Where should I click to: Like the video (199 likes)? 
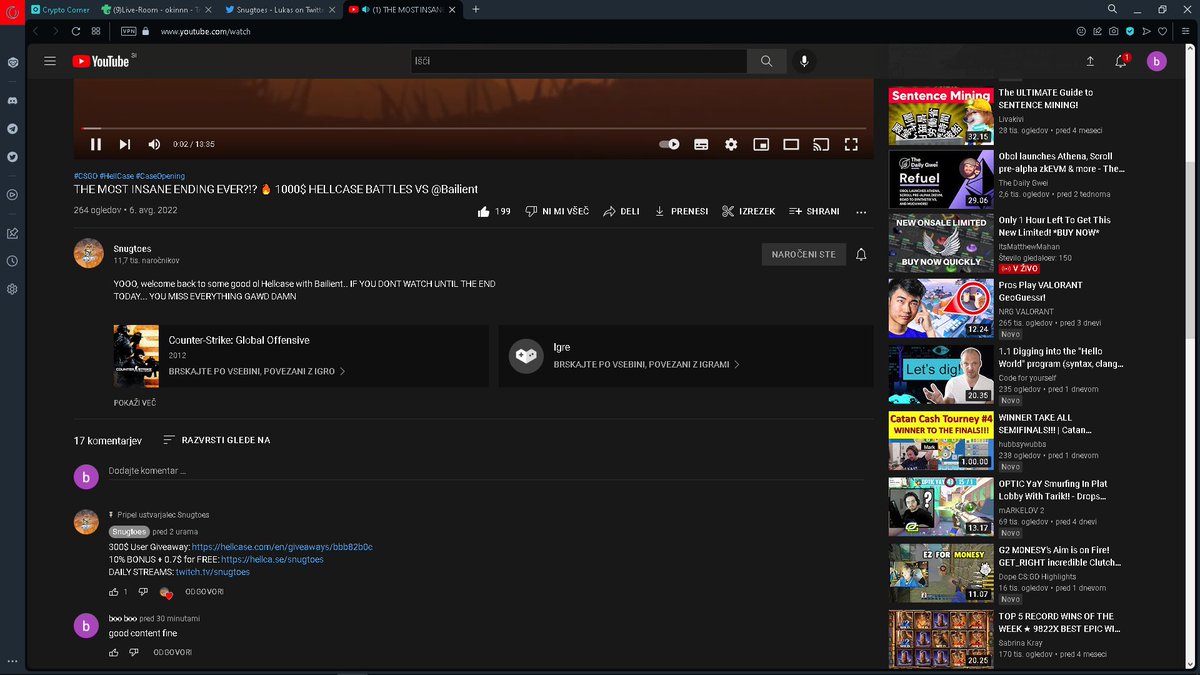coord(494,212)
